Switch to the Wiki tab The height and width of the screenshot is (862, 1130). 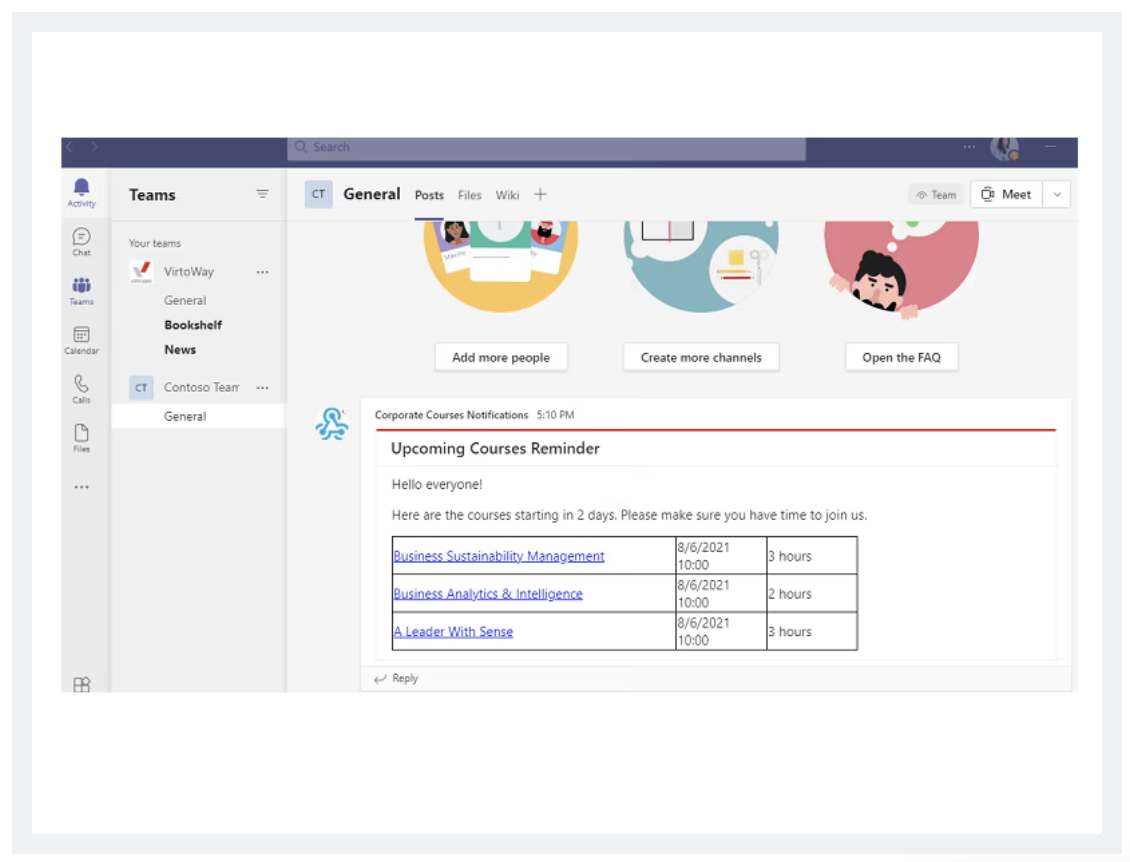click(x=507, y=195)
